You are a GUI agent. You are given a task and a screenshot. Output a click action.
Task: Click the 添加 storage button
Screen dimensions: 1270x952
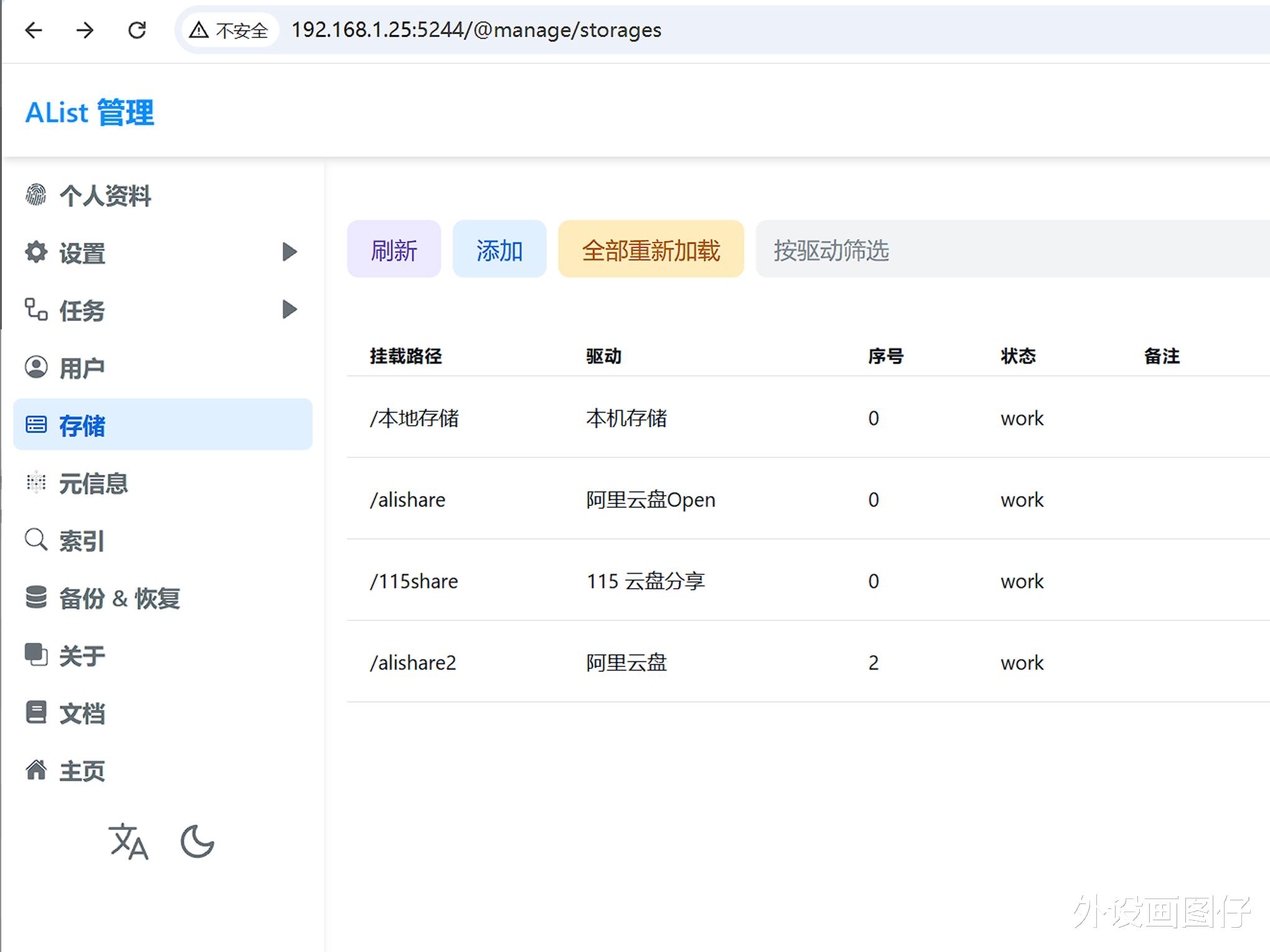pos(499,250)
